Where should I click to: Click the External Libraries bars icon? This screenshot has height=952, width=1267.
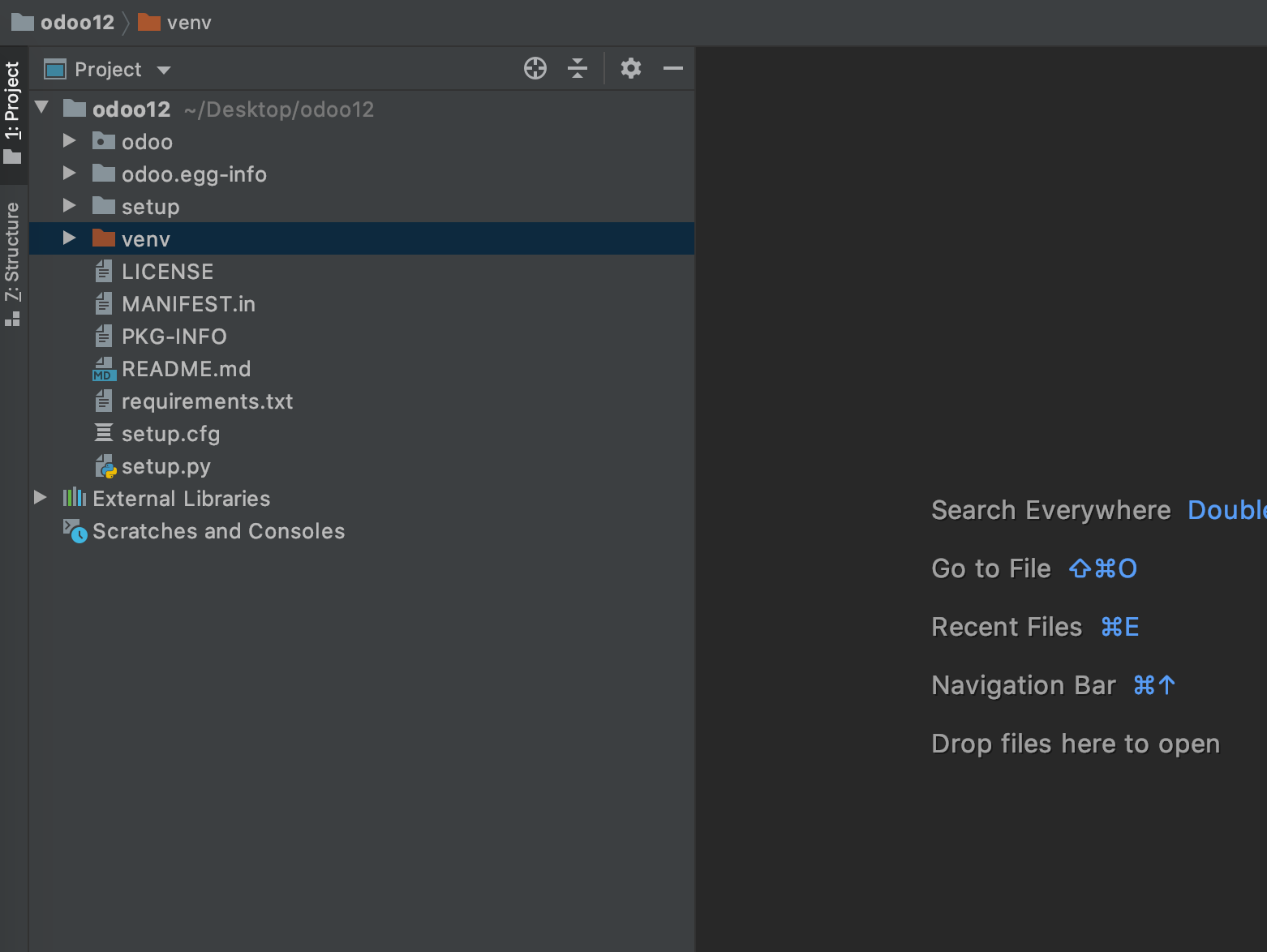(x=75, y=498)
